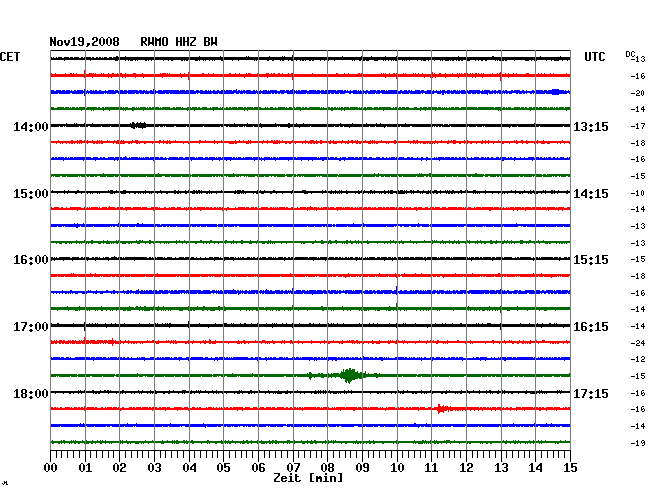This screenshot has height=494, width=650.
Task: Click the "DC" column header
Action: (x=630, y=54)
